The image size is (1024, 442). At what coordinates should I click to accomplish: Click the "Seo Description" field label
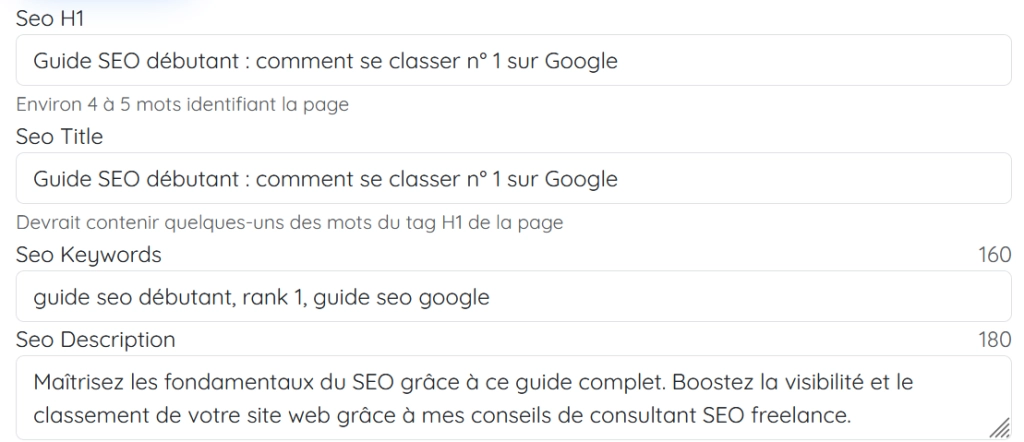[95, 340]
